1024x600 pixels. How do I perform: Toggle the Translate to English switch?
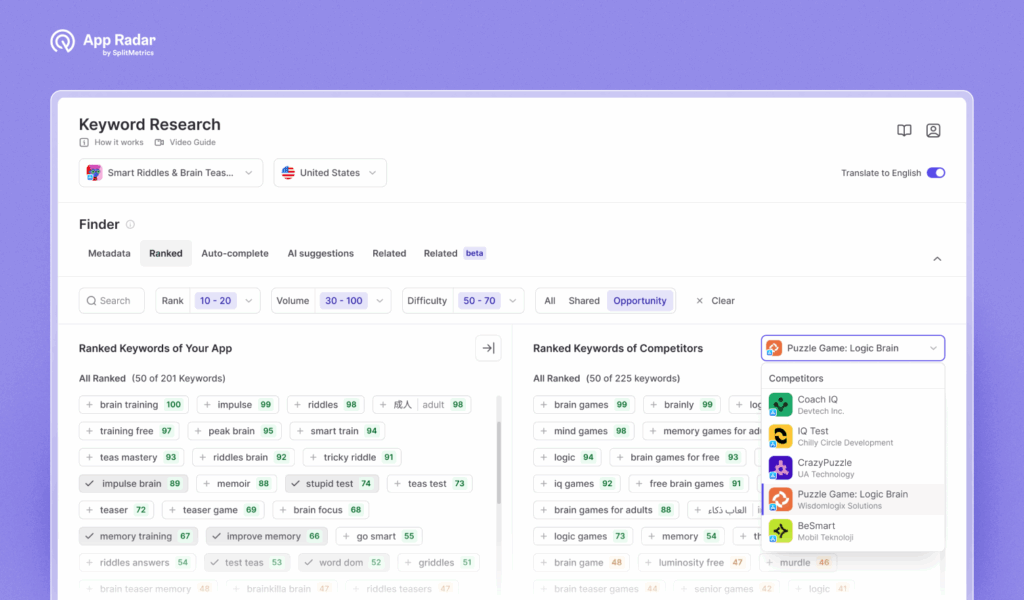pos(934,172)
